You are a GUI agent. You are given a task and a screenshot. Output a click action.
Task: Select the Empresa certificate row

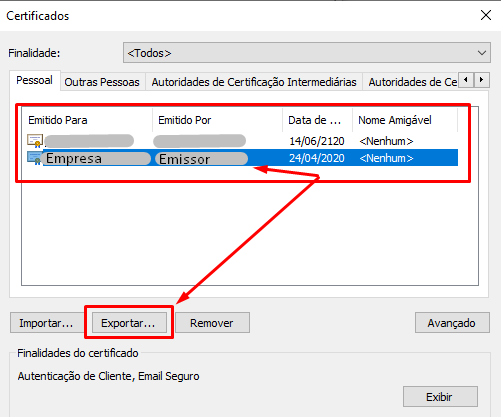pos(242,158)
